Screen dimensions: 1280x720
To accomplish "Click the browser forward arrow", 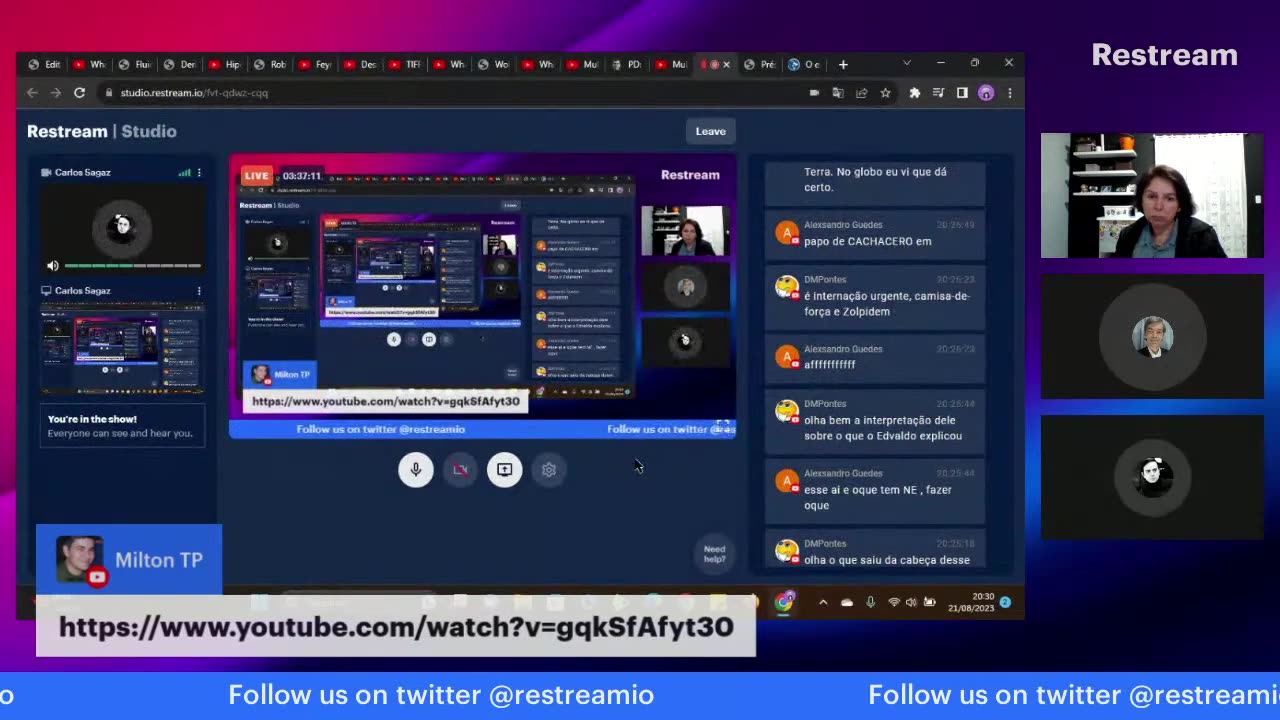I will pos(55,93).
